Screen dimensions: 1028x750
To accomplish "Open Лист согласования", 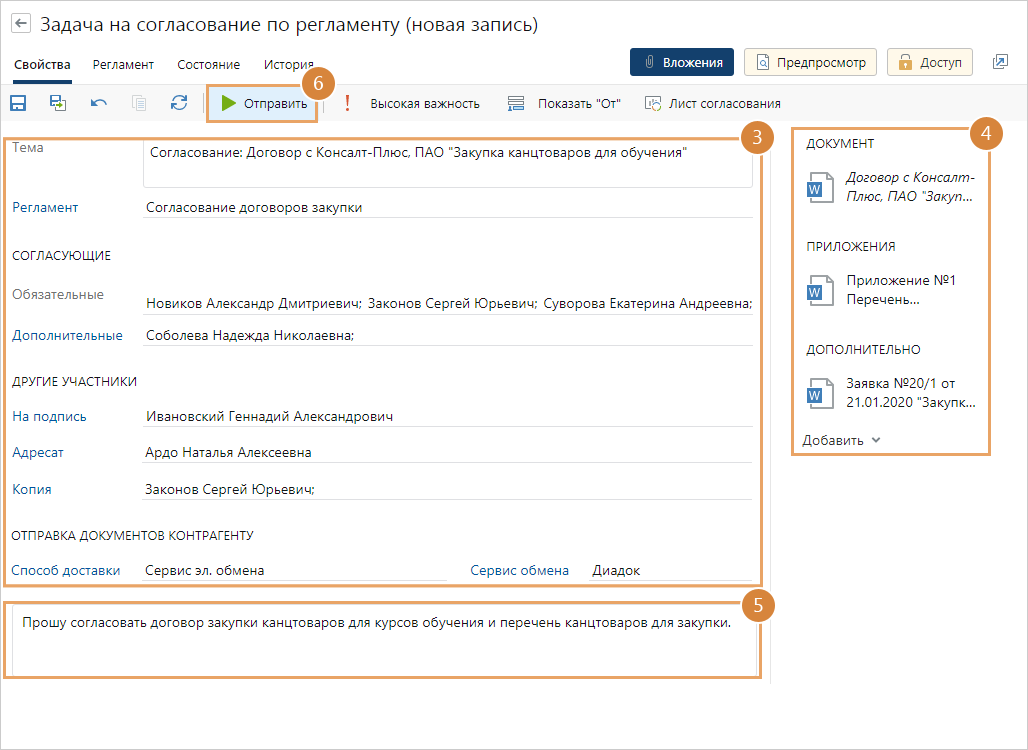I will 713,103.
